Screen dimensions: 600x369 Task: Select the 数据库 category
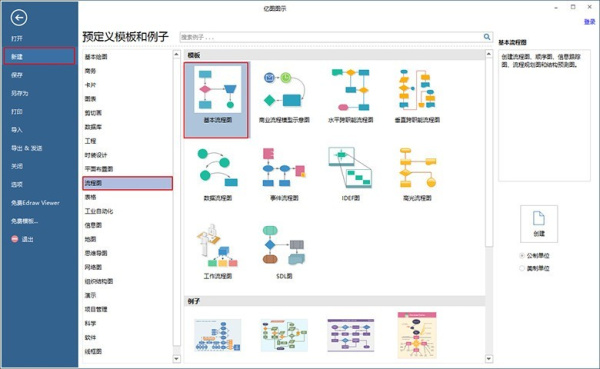[93, 127]
